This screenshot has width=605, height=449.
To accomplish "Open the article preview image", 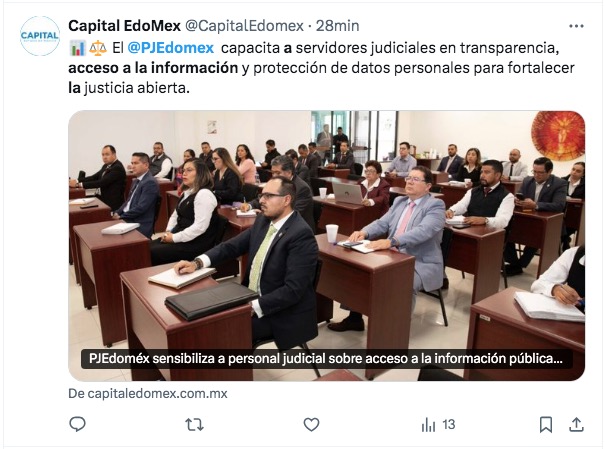I will [326, 246].
